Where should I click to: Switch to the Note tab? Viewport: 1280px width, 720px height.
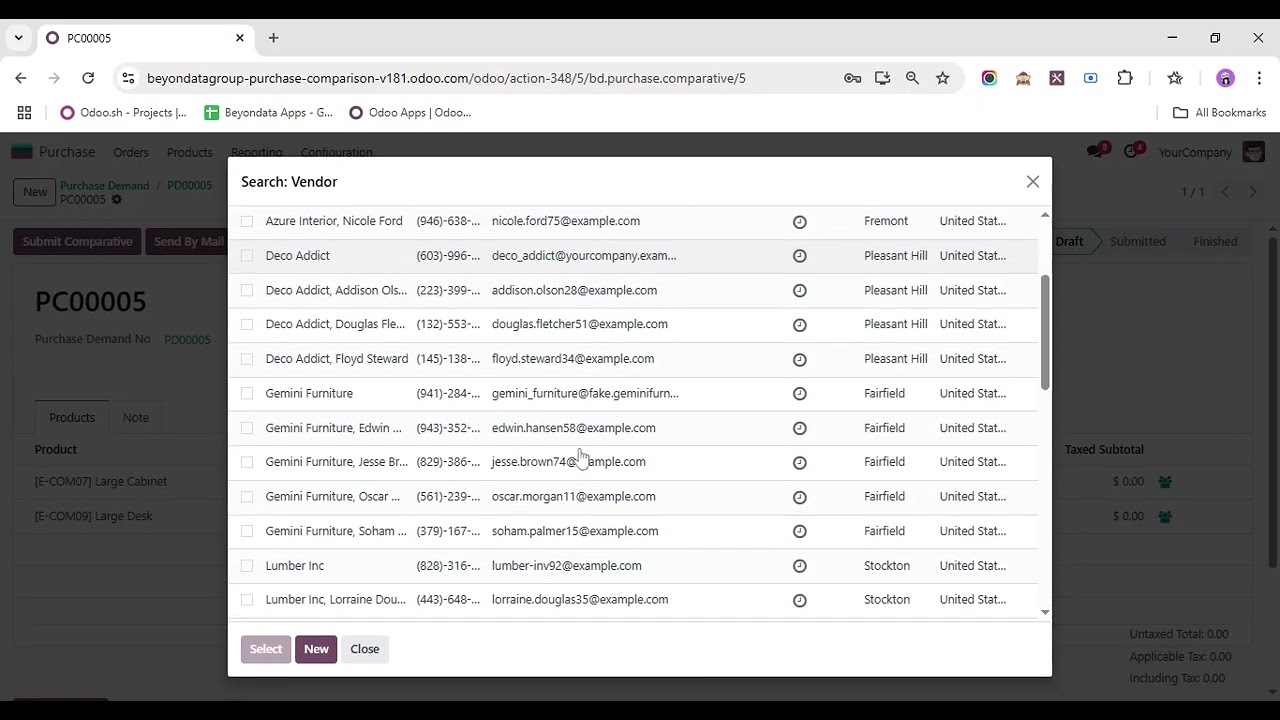[136, 418]
